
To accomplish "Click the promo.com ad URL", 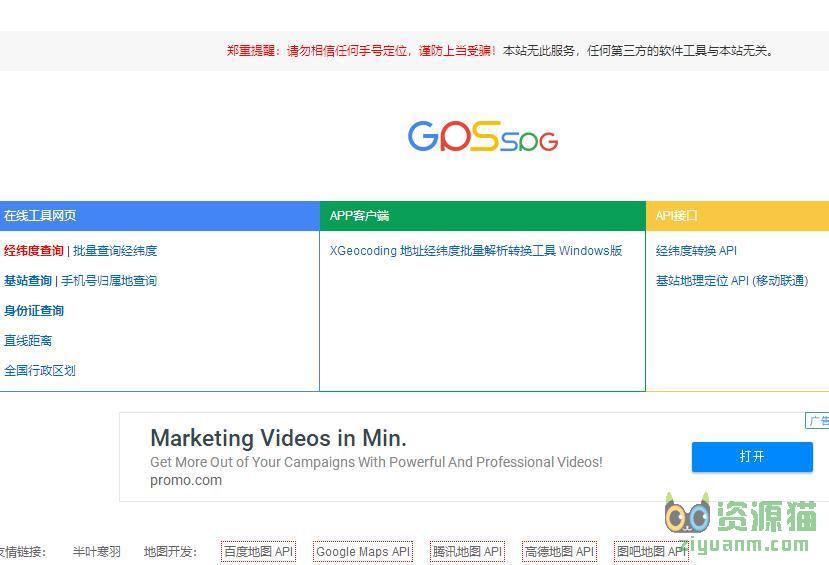I will [186, 480].
